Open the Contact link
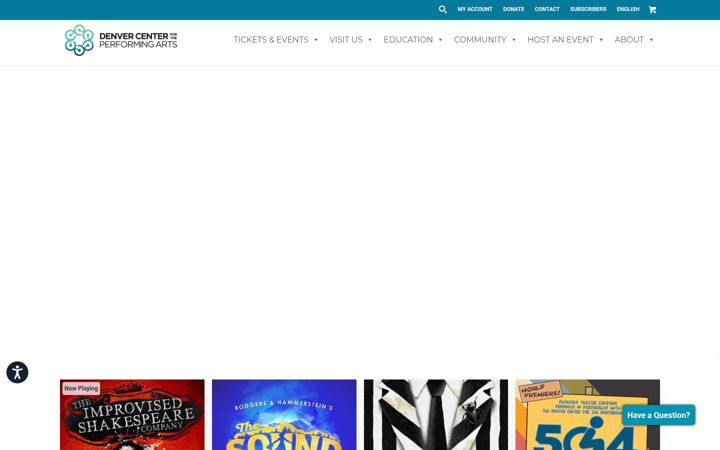The width and height of the screenshot is (720, 450). [547, 9]
